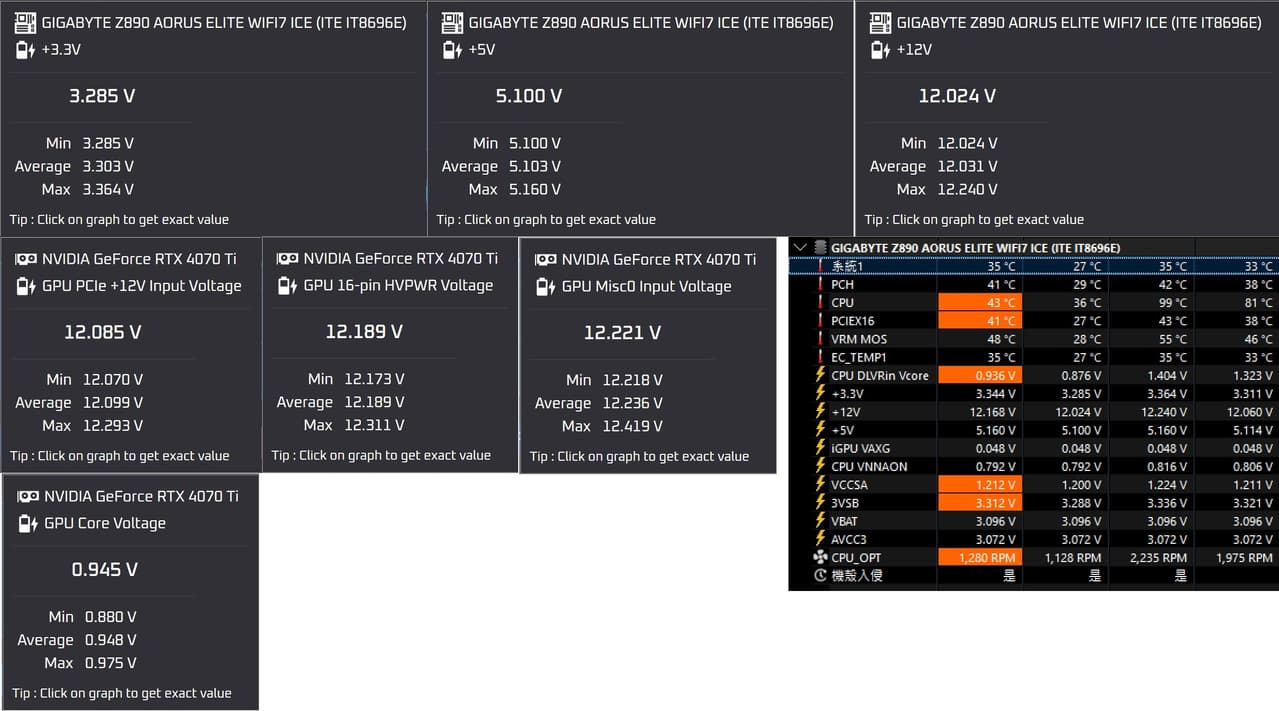The image size is (1279, 711).
Task: Click the orange 43 °C CPU value cell
Action: (x=979, y=303)
